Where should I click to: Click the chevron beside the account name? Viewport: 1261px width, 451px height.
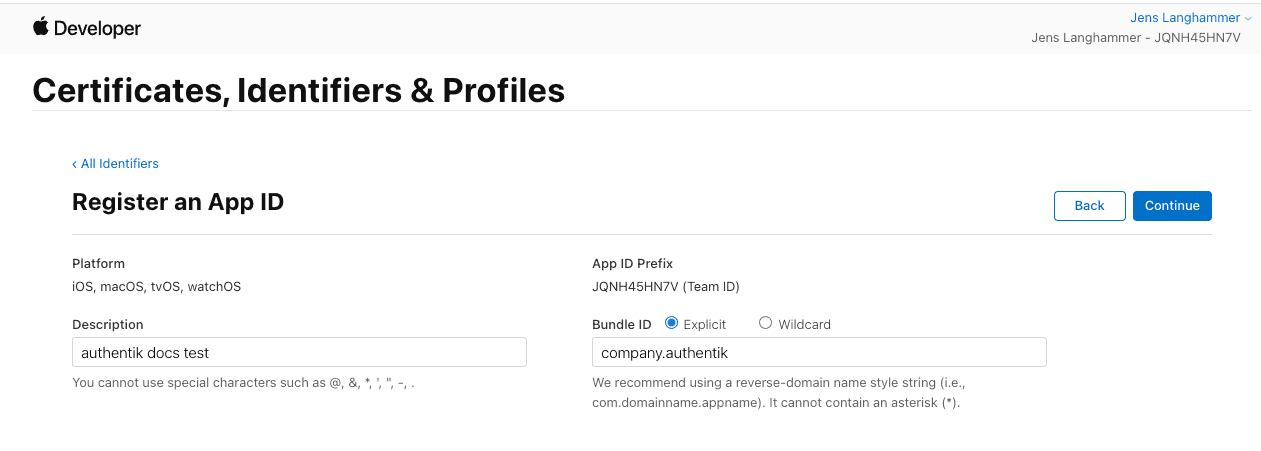point(1247,19)
